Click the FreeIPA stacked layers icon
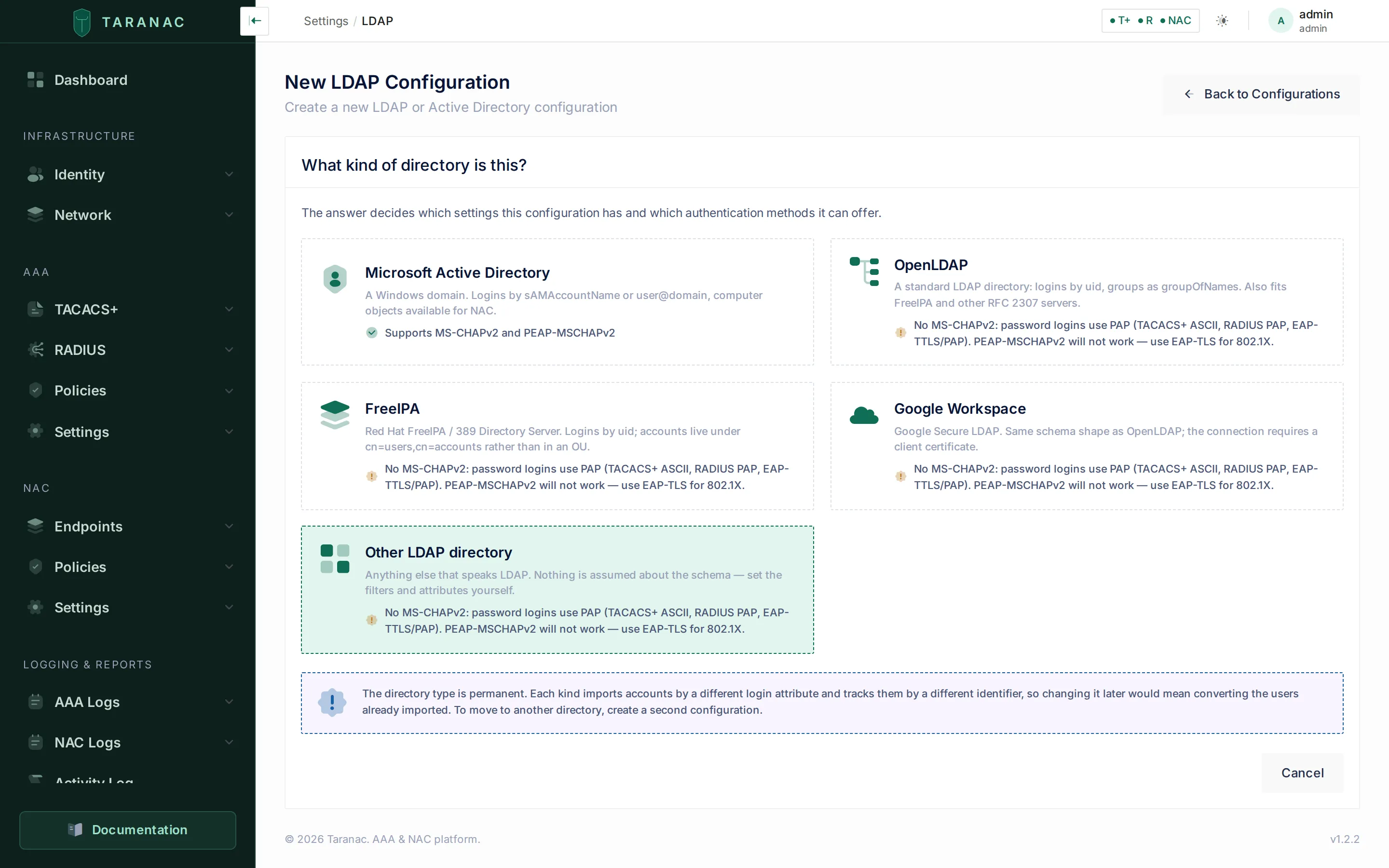 coord(335,415)
